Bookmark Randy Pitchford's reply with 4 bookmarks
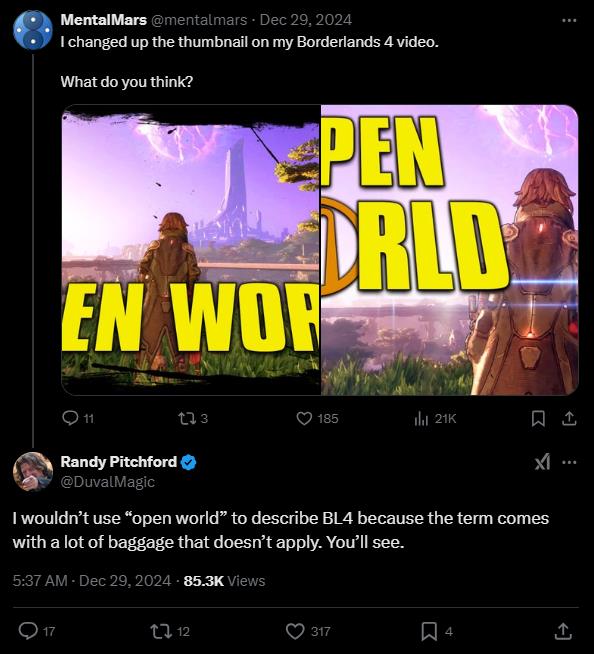Viewport: 594px width, 654px height. click(x=436, y=631)
